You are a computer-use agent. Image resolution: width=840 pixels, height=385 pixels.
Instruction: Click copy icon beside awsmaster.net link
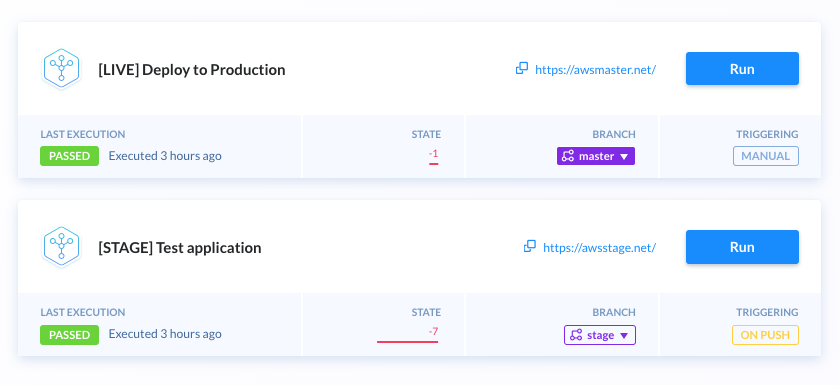[522, 69]
